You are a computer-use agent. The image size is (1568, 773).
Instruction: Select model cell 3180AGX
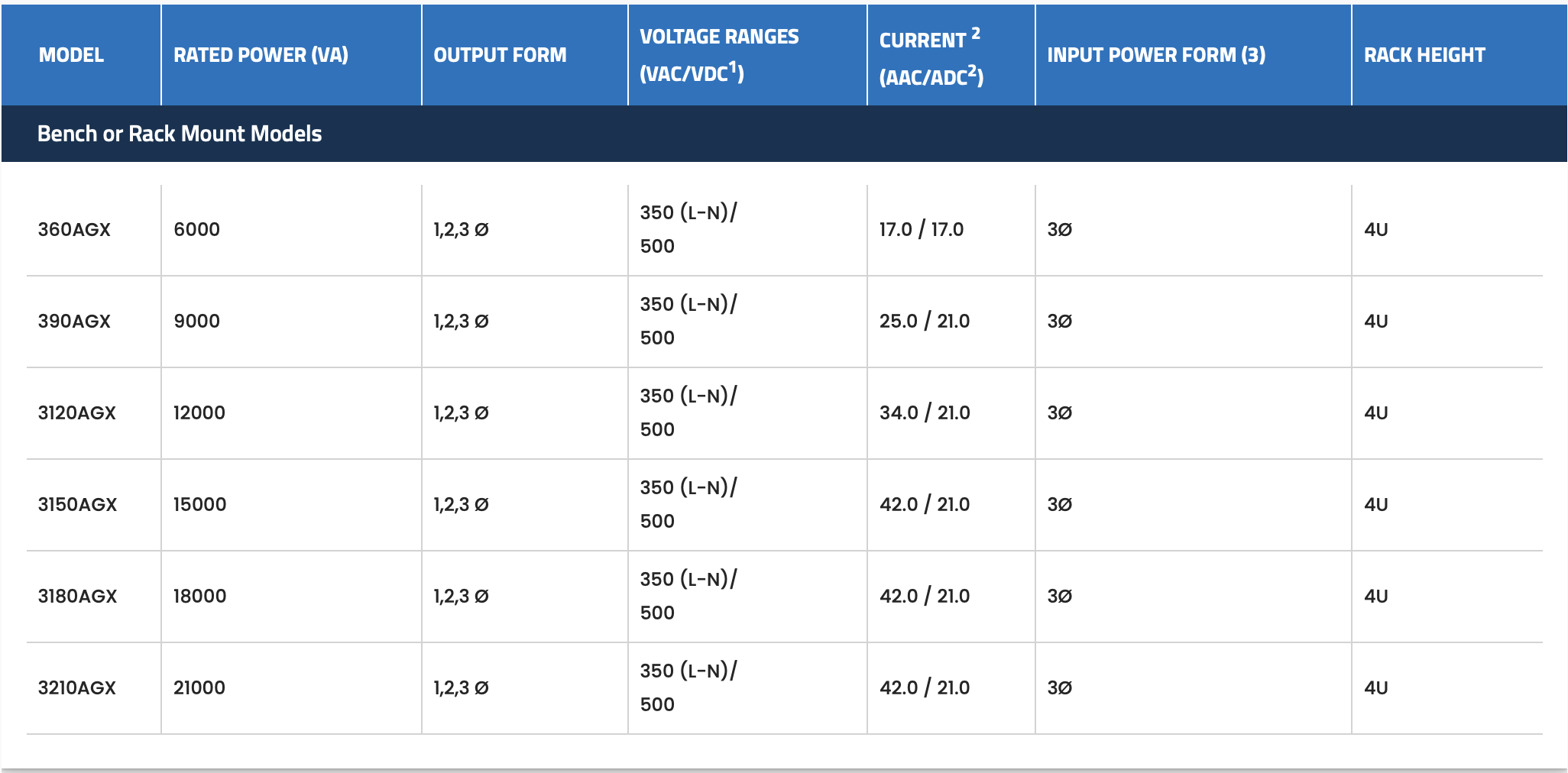tap(78, 596)
